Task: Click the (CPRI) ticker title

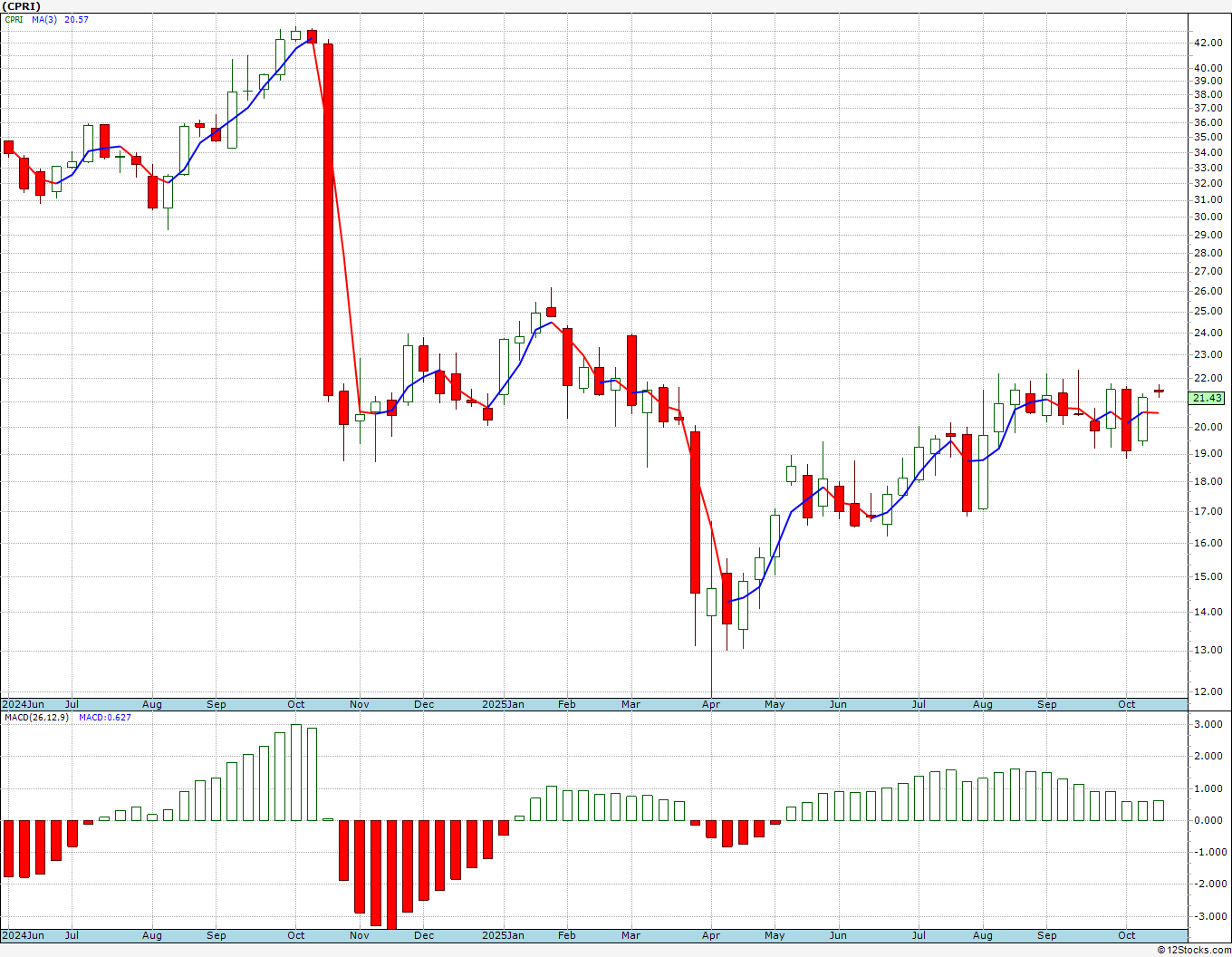Action: [x=21, y=6]
